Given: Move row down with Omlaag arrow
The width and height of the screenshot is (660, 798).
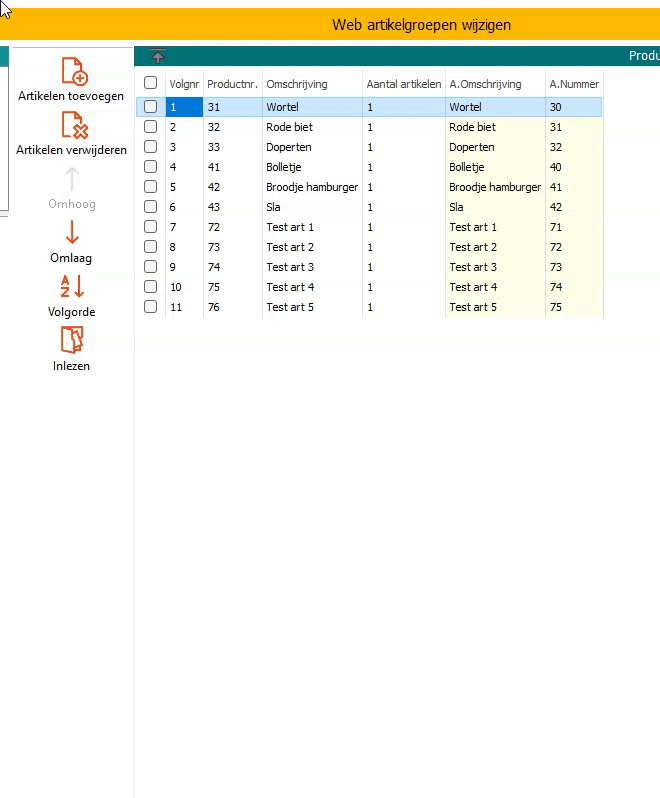Looking at the screenshot, I should [x=72, y=232].
